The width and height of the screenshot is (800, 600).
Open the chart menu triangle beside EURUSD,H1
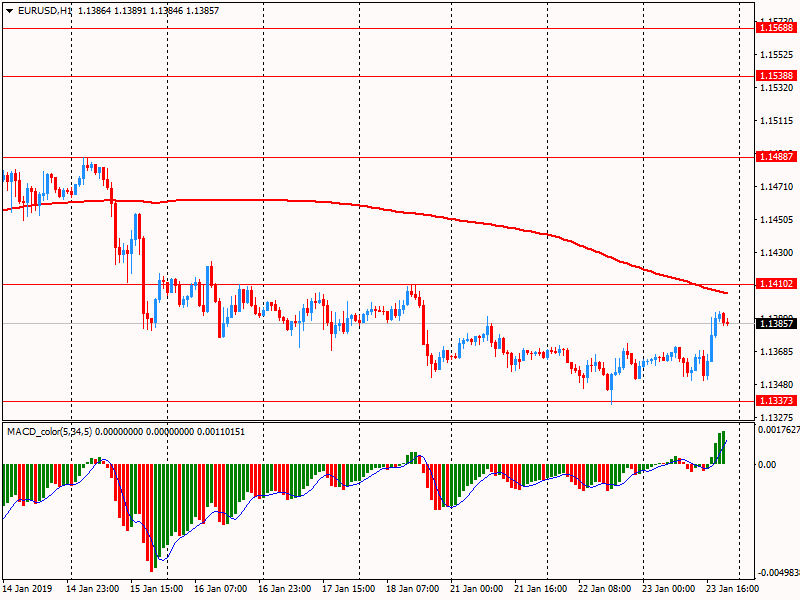pos(9,11)
